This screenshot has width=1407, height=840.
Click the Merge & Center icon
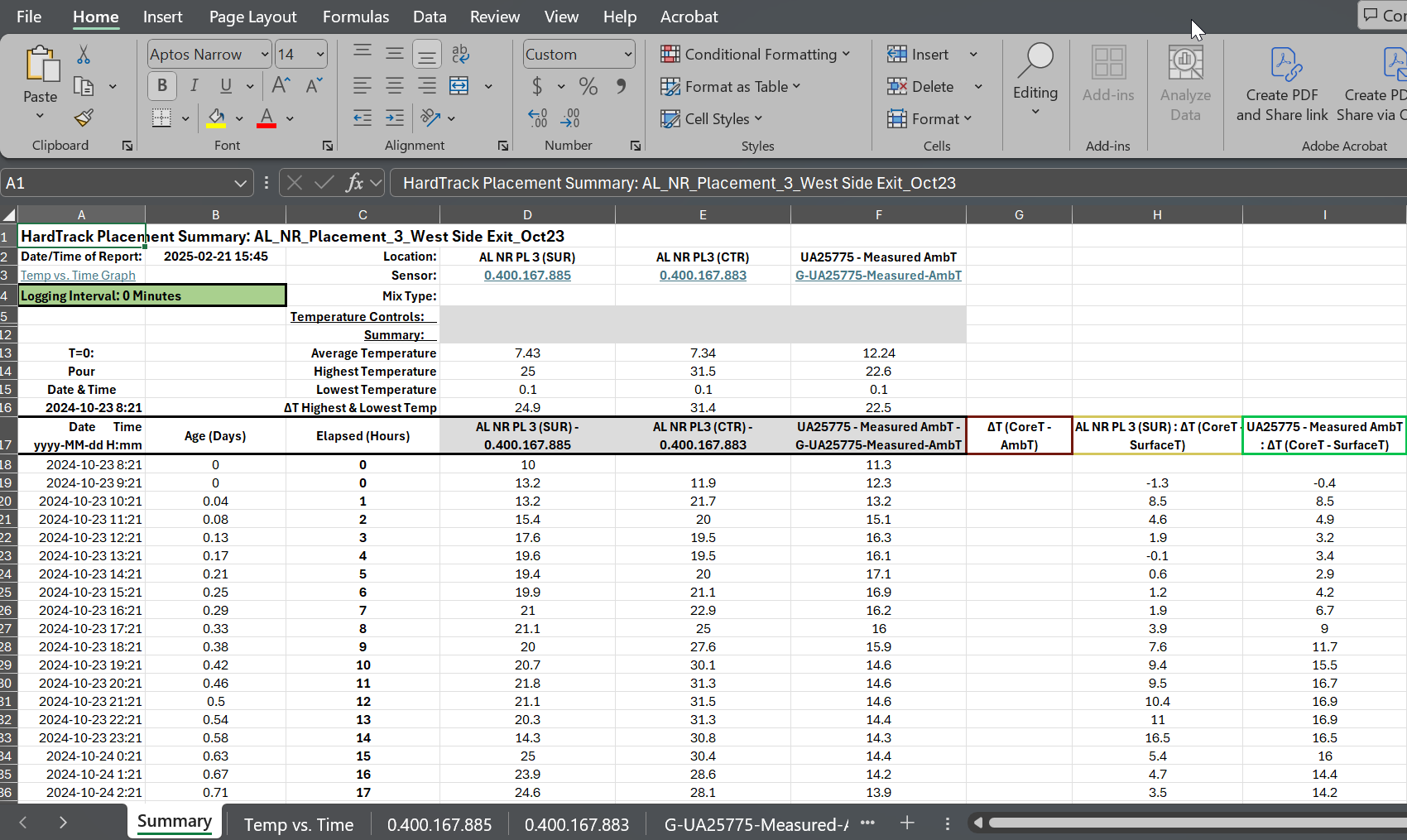tap(459, 86)
